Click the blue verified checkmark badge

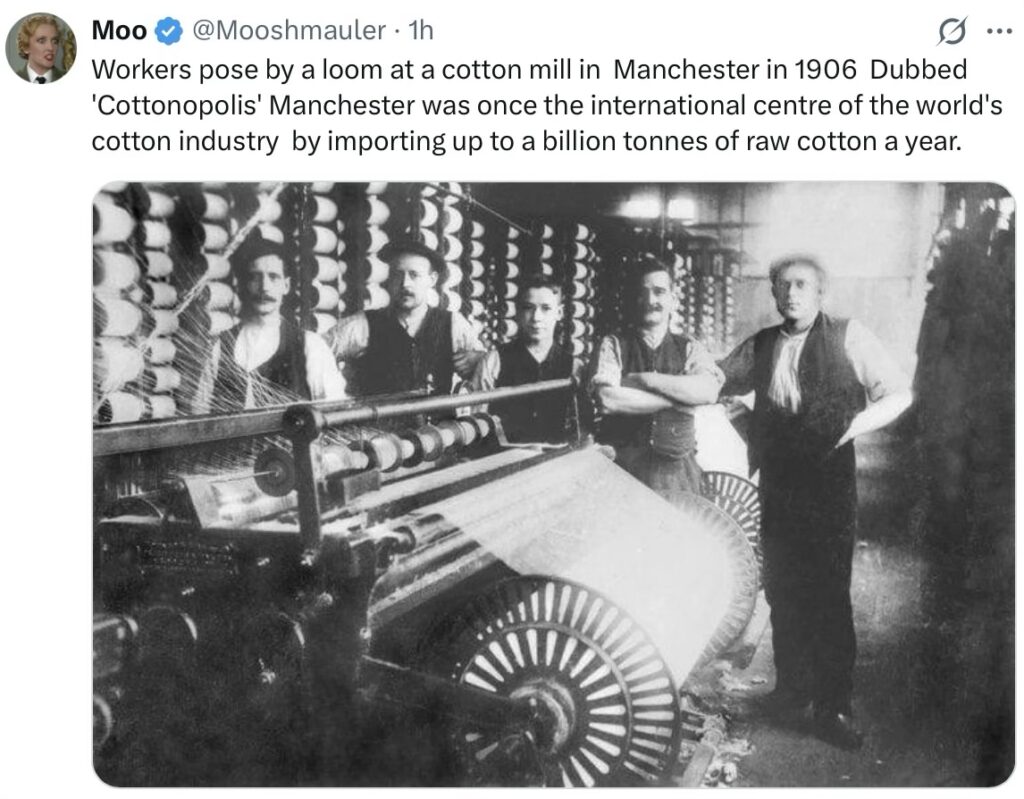169,31
